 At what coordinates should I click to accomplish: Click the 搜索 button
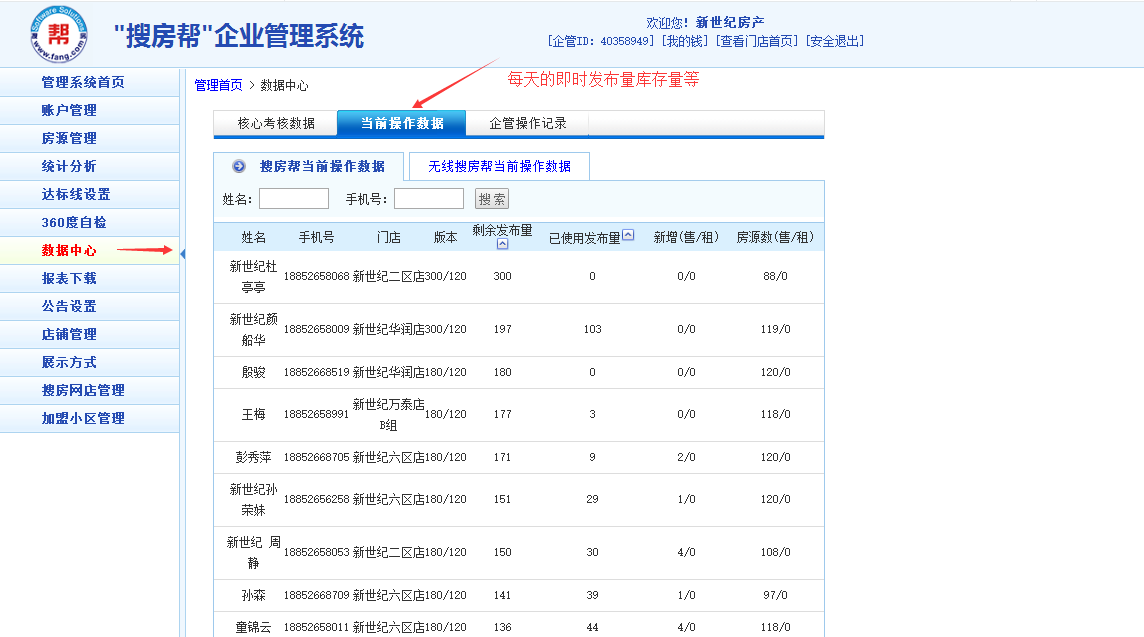tap(492, 199)
